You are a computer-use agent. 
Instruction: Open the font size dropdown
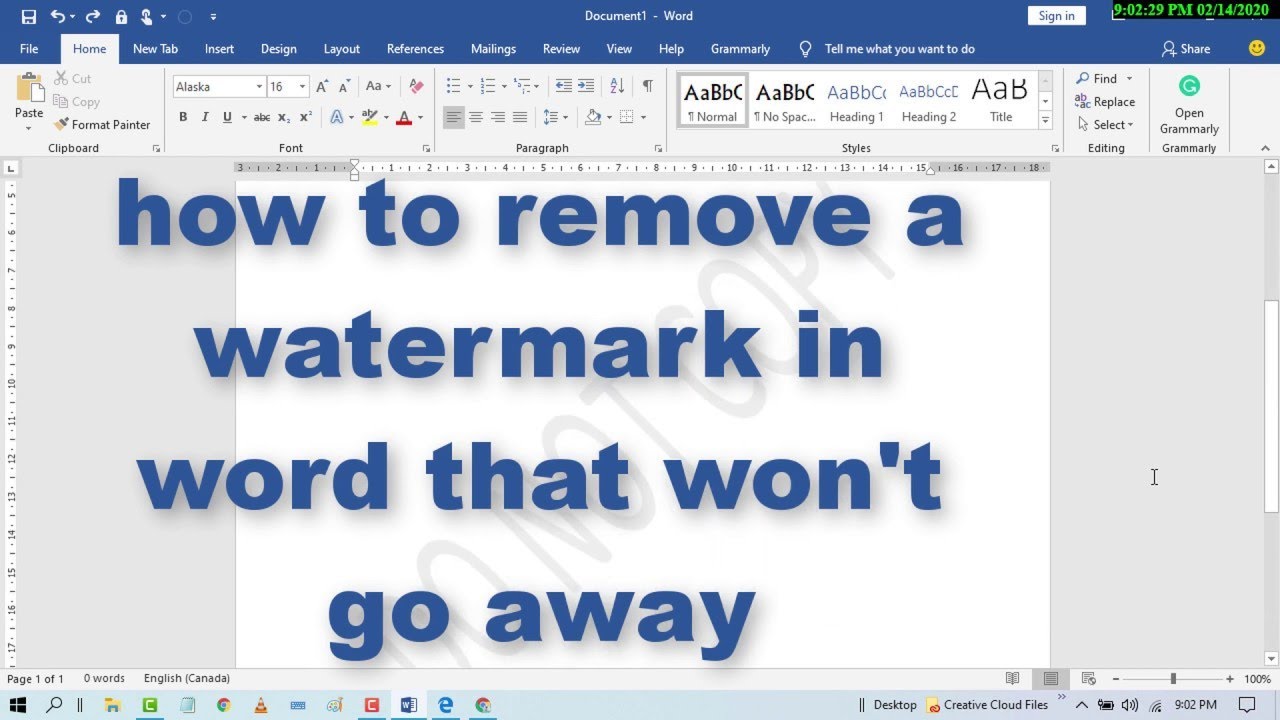302,87
